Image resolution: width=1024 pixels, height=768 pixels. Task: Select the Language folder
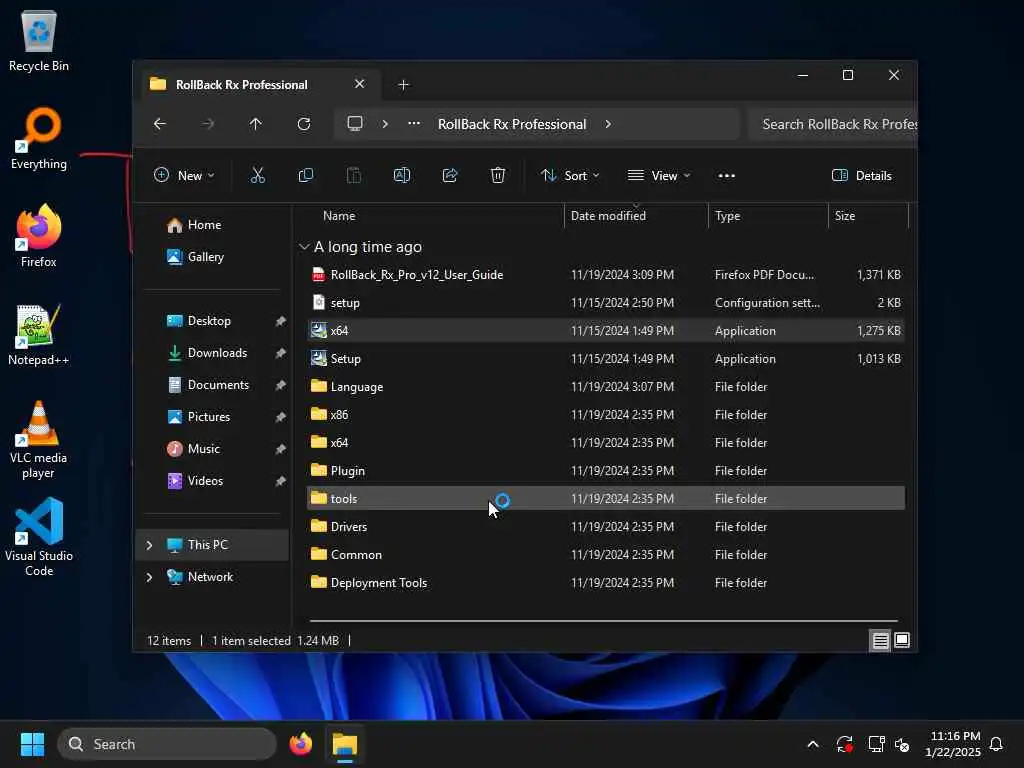606,387
